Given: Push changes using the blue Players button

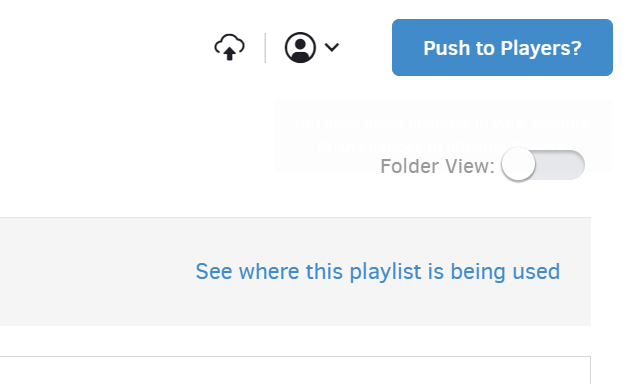Looking at the screenshot, I should [x=502, y=48].
